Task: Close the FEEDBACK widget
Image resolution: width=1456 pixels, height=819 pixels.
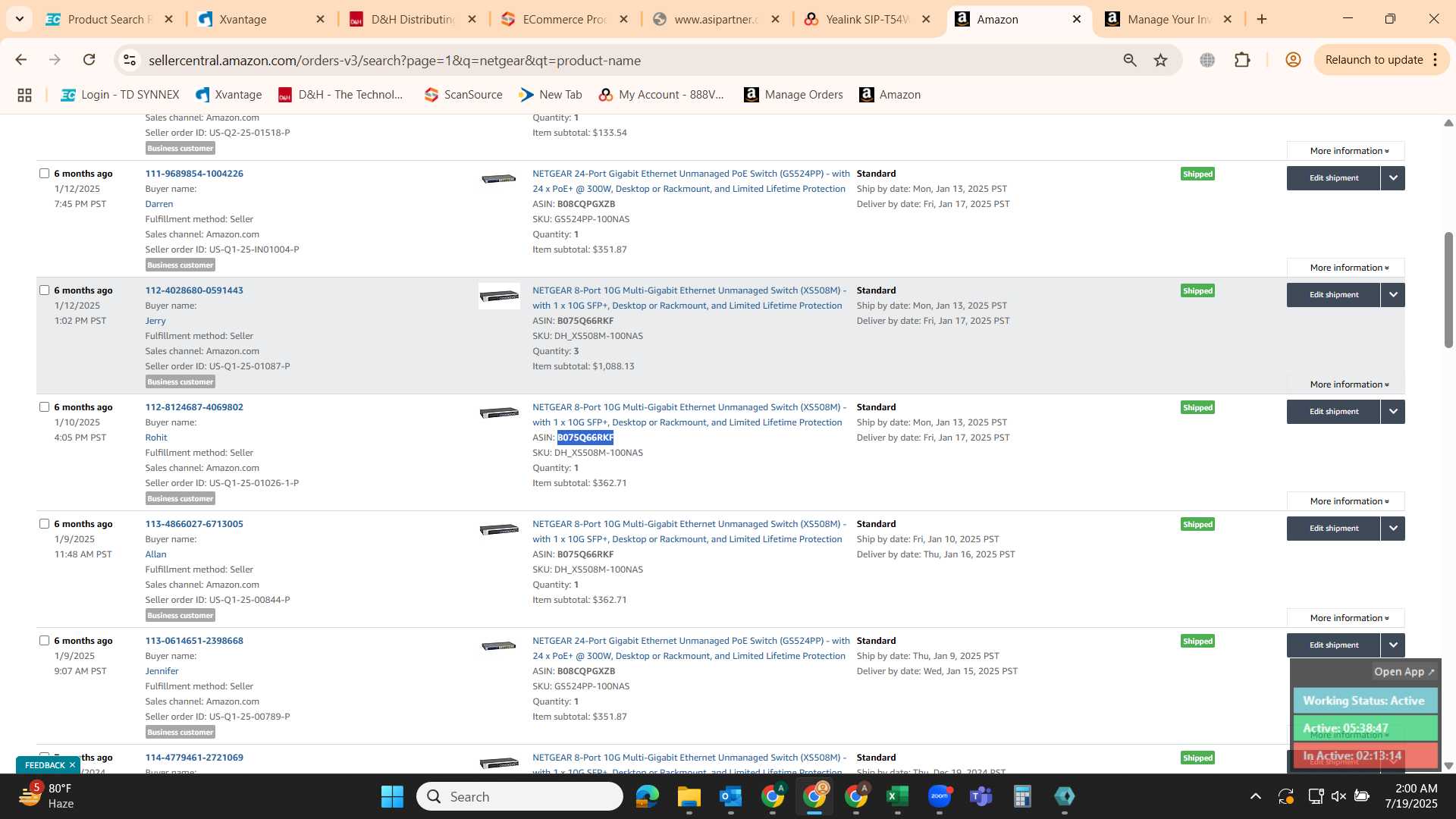Action: tap(72, 765)
